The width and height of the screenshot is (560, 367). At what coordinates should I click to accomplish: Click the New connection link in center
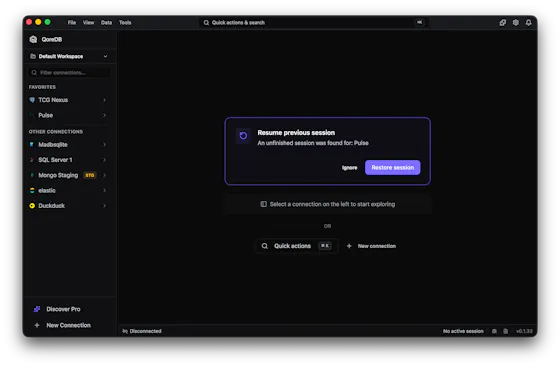377,246
